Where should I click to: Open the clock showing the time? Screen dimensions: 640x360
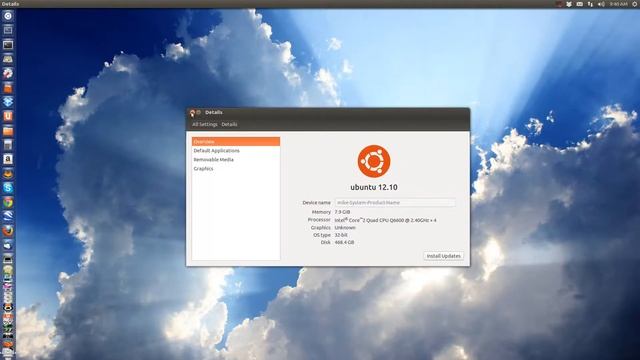(x=618, y=4)
